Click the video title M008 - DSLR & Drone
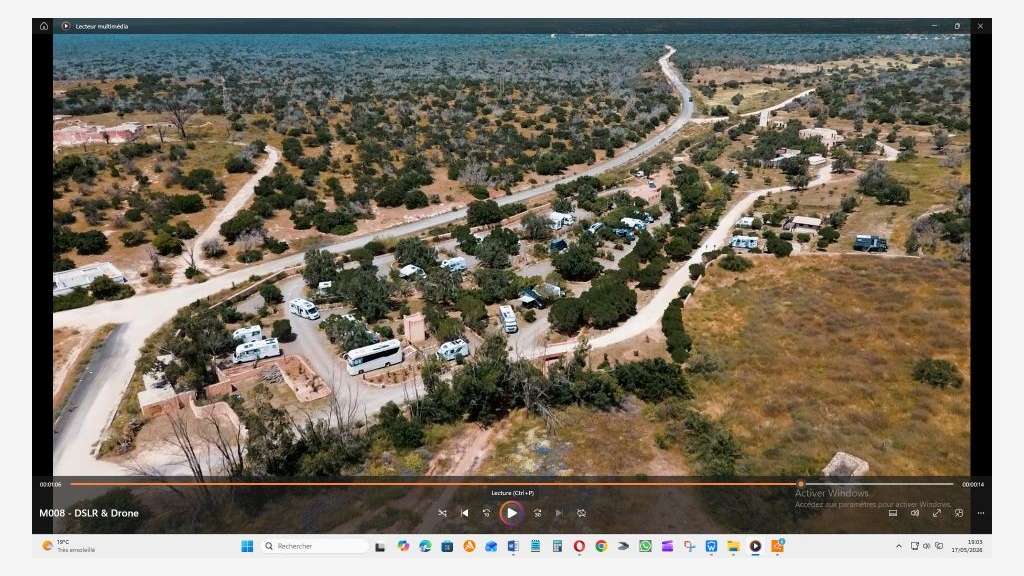Image resolution: width=1024 pixels, height=576 pixels. (x=89, y=513)
